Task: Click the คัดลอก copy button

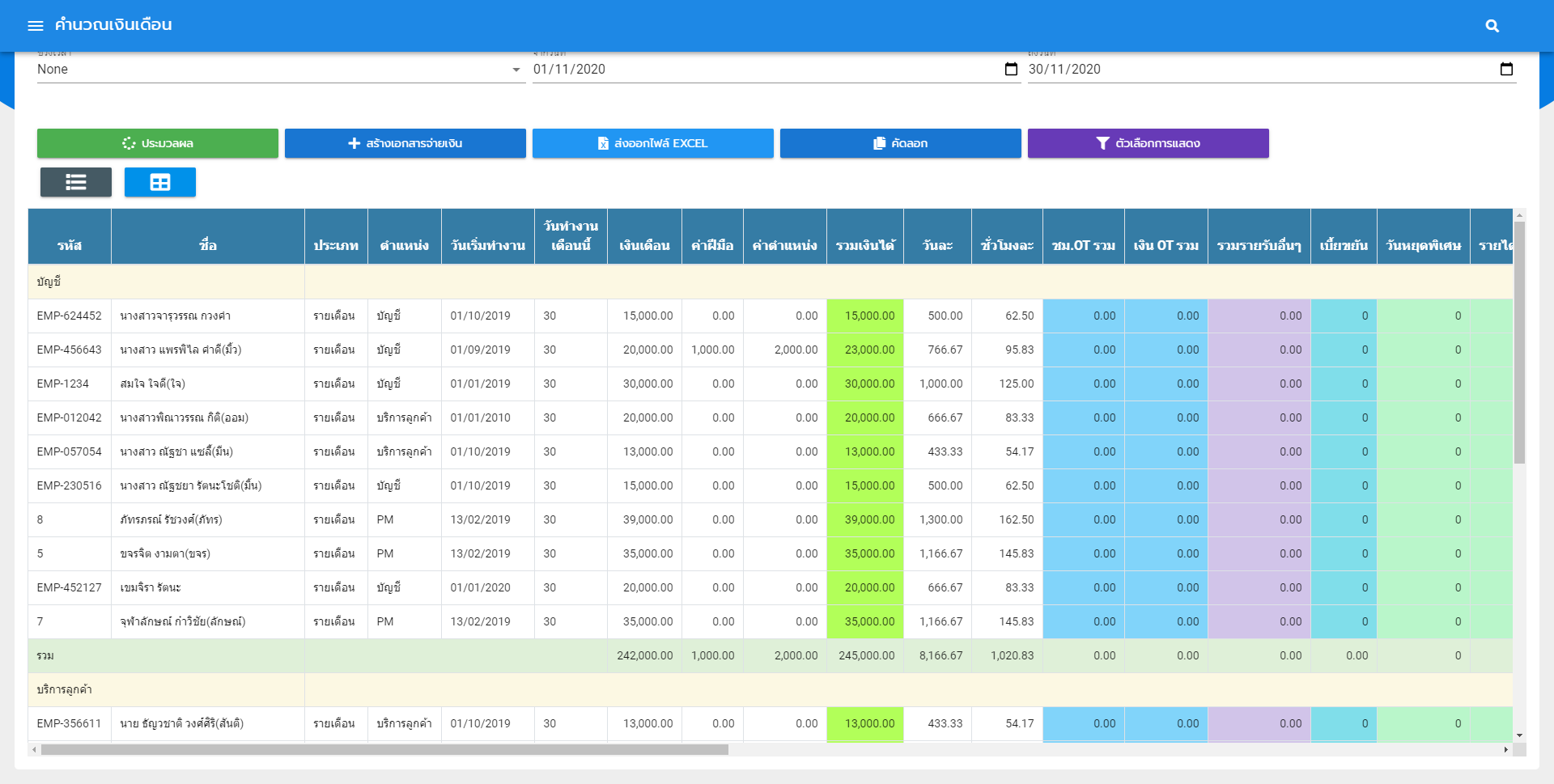Action: pos(901,143)
